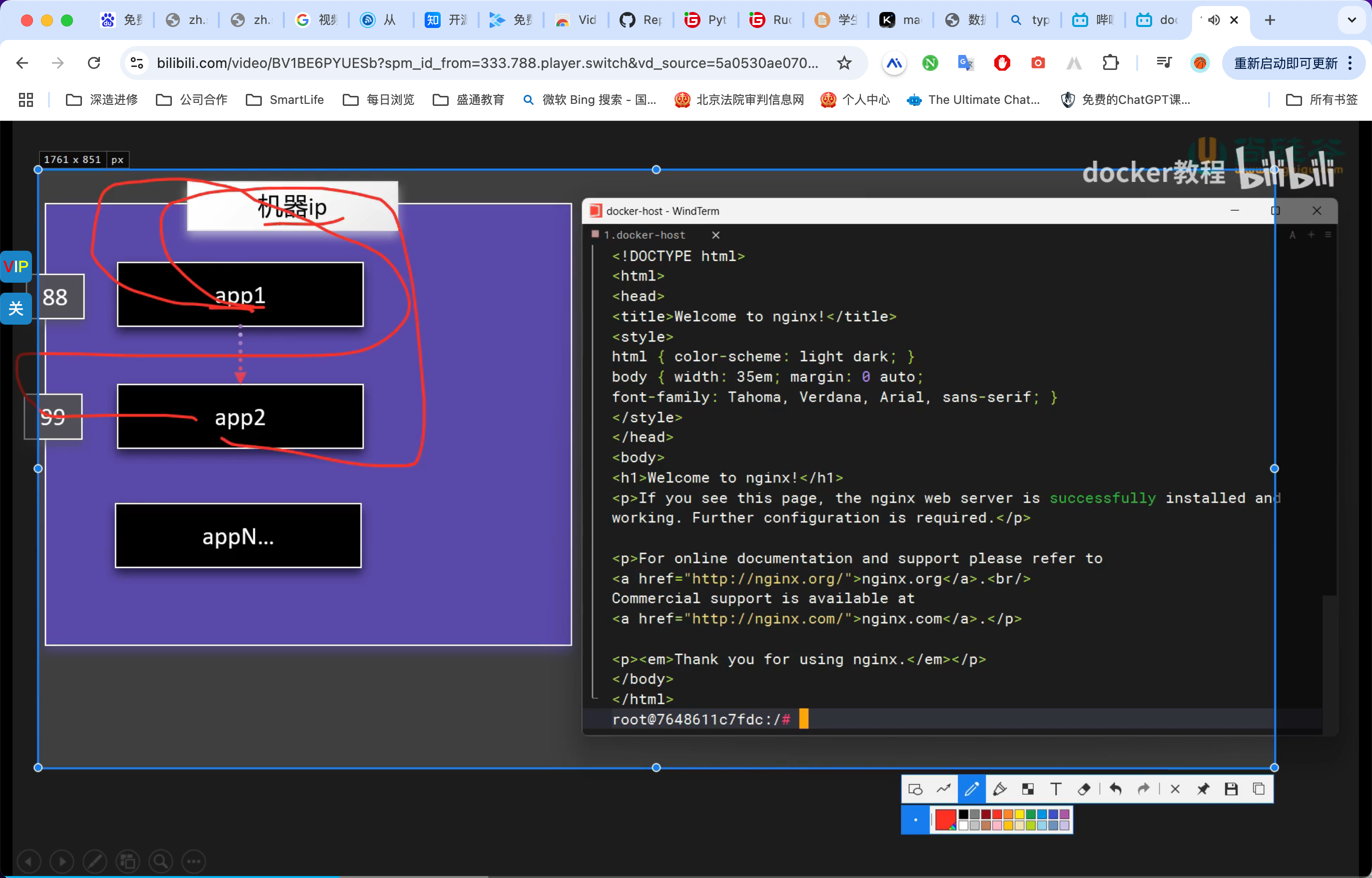Screen dimensions: 1372x878
Task: Switch to the GitHub Rep tab
Action: click(641, 20)
